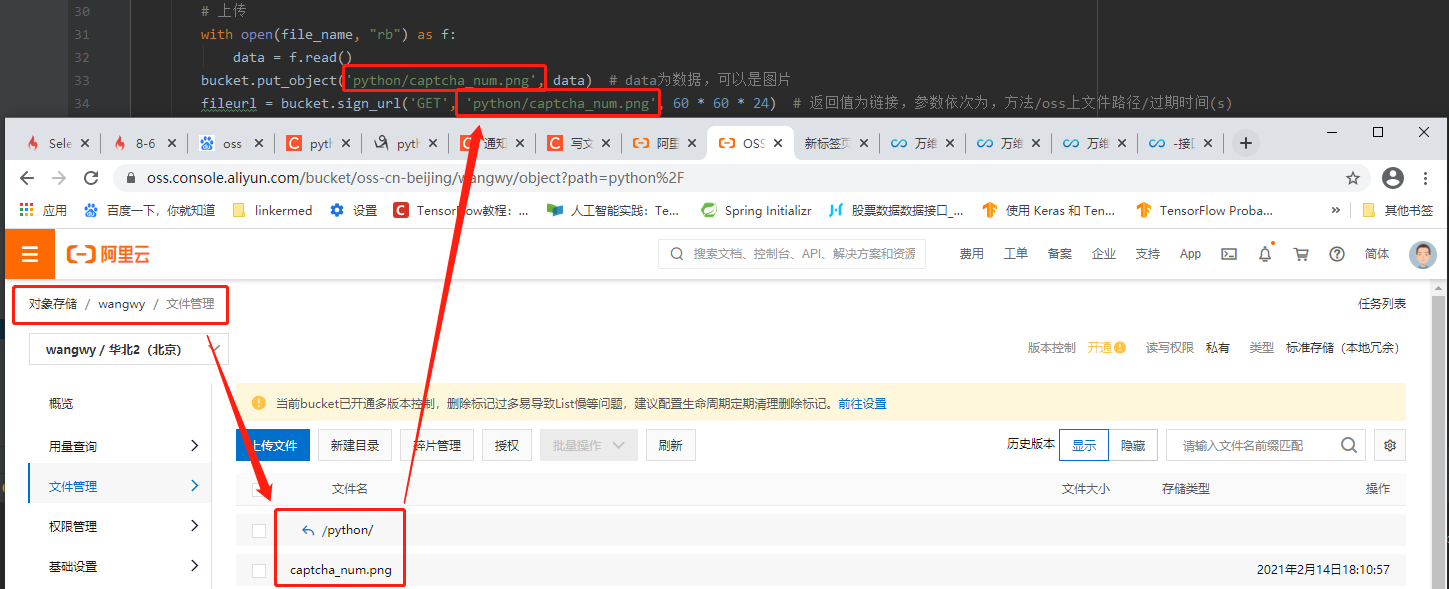The height and width of the screenshot is (589, 1449).
Task: Open the App header menu
Action: coord(1190,254)
